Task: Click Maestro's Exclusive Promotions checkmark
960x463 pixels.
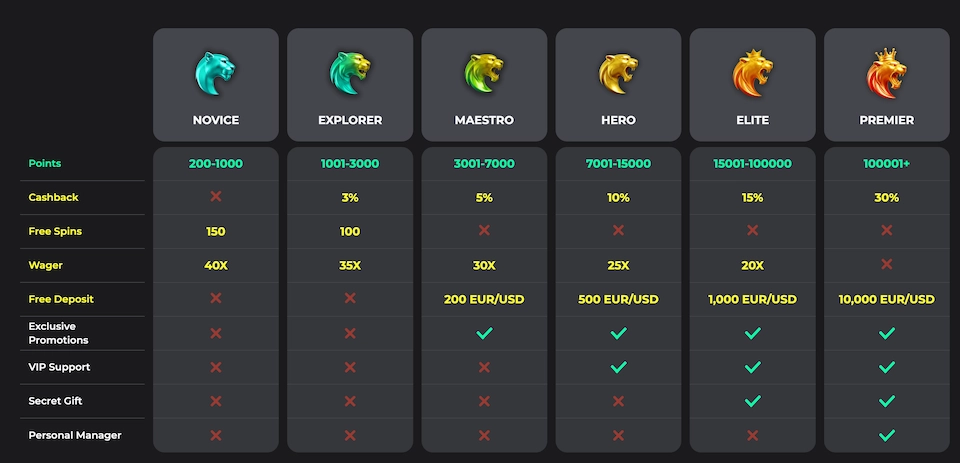Action: tap(484, 333)
